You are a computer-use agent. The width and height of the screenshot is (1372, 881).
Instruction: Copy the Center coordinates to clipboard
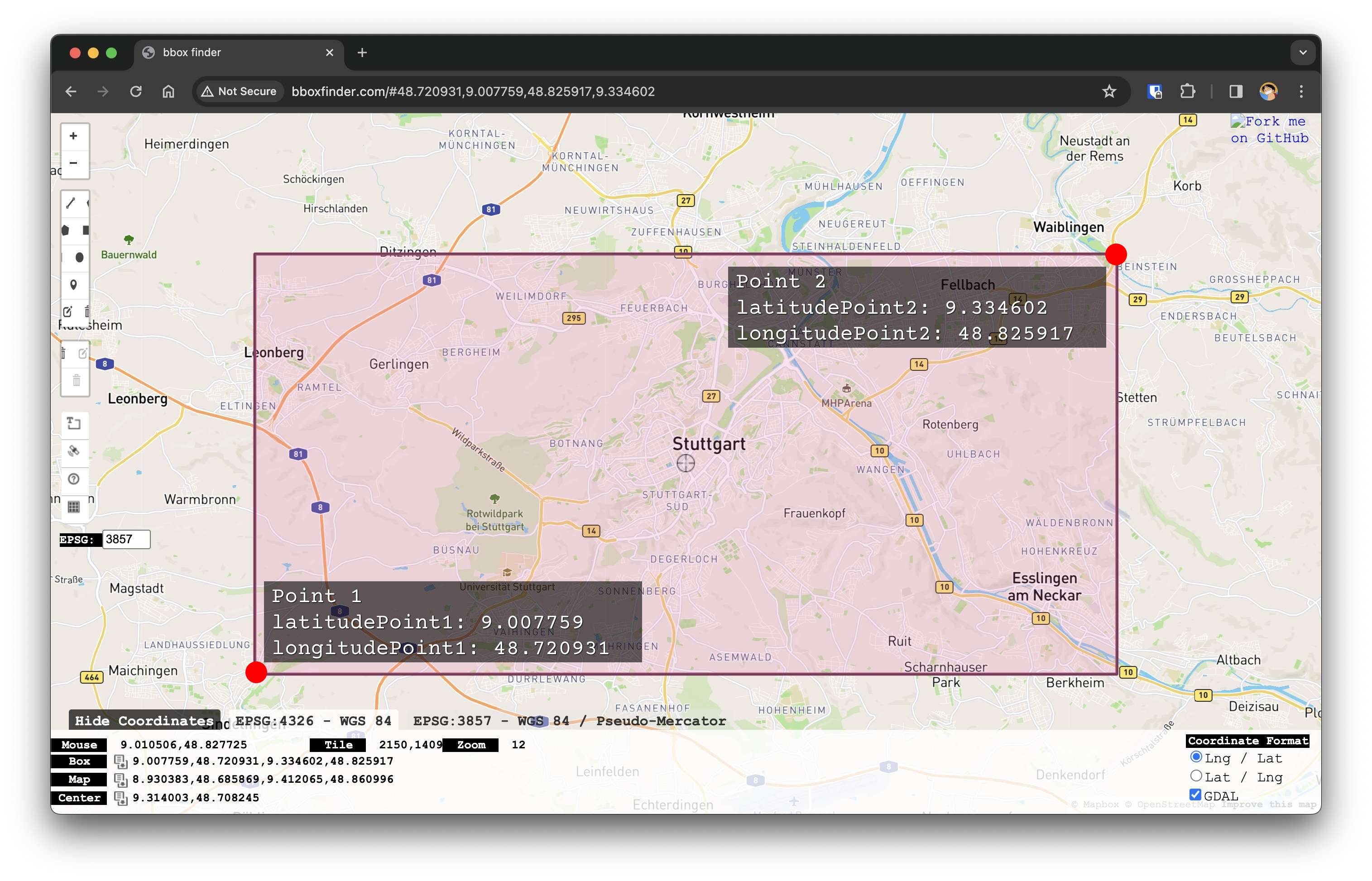[120, 798]
